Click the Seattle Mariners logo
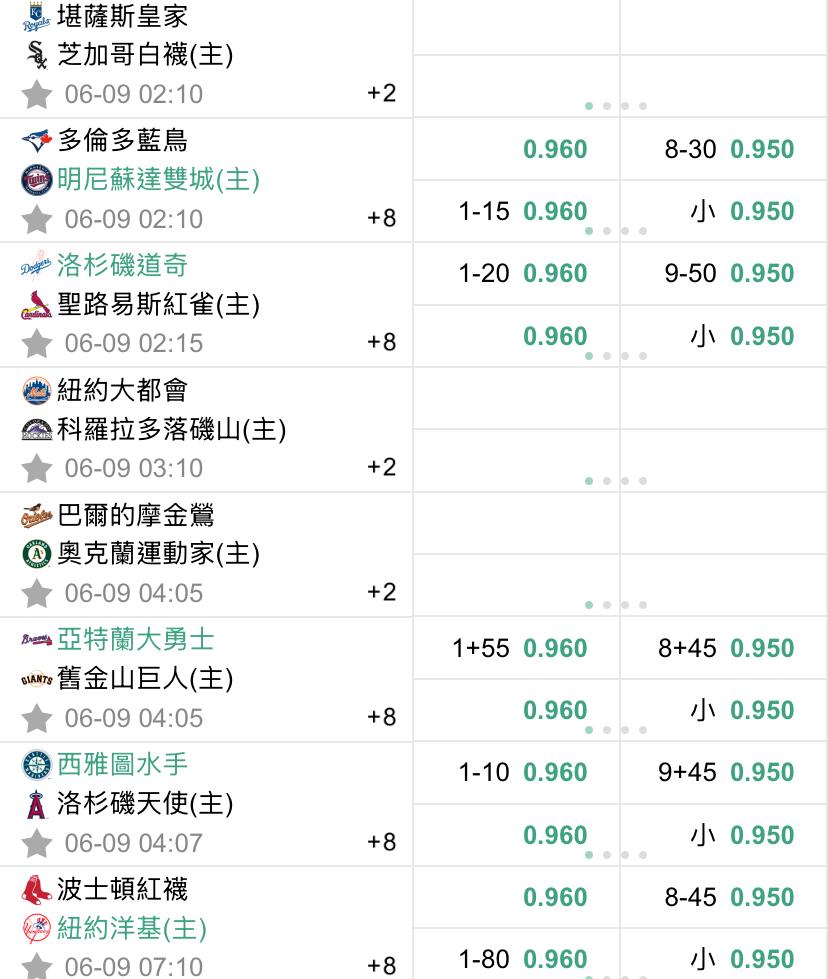828x979 pixels. click(36, 765)
